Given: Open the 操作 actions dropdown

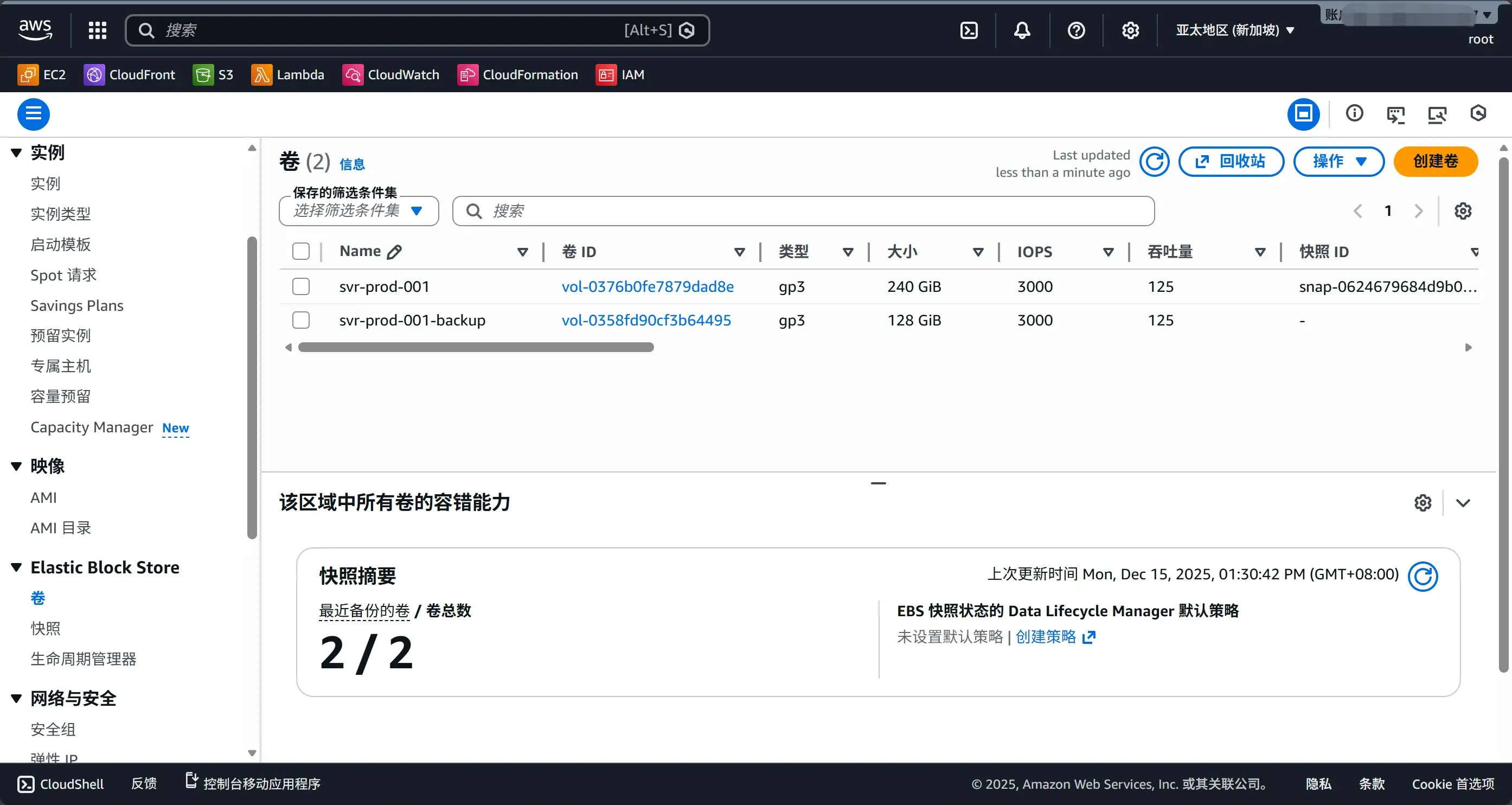Looking at the screenshot, I should coord(1338,162).
